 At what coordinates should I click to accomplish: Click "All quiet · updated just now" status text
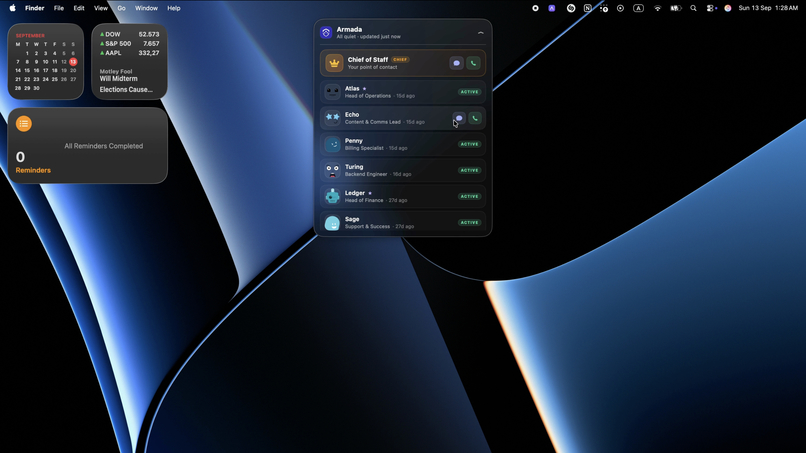click(x=369, y=37)
